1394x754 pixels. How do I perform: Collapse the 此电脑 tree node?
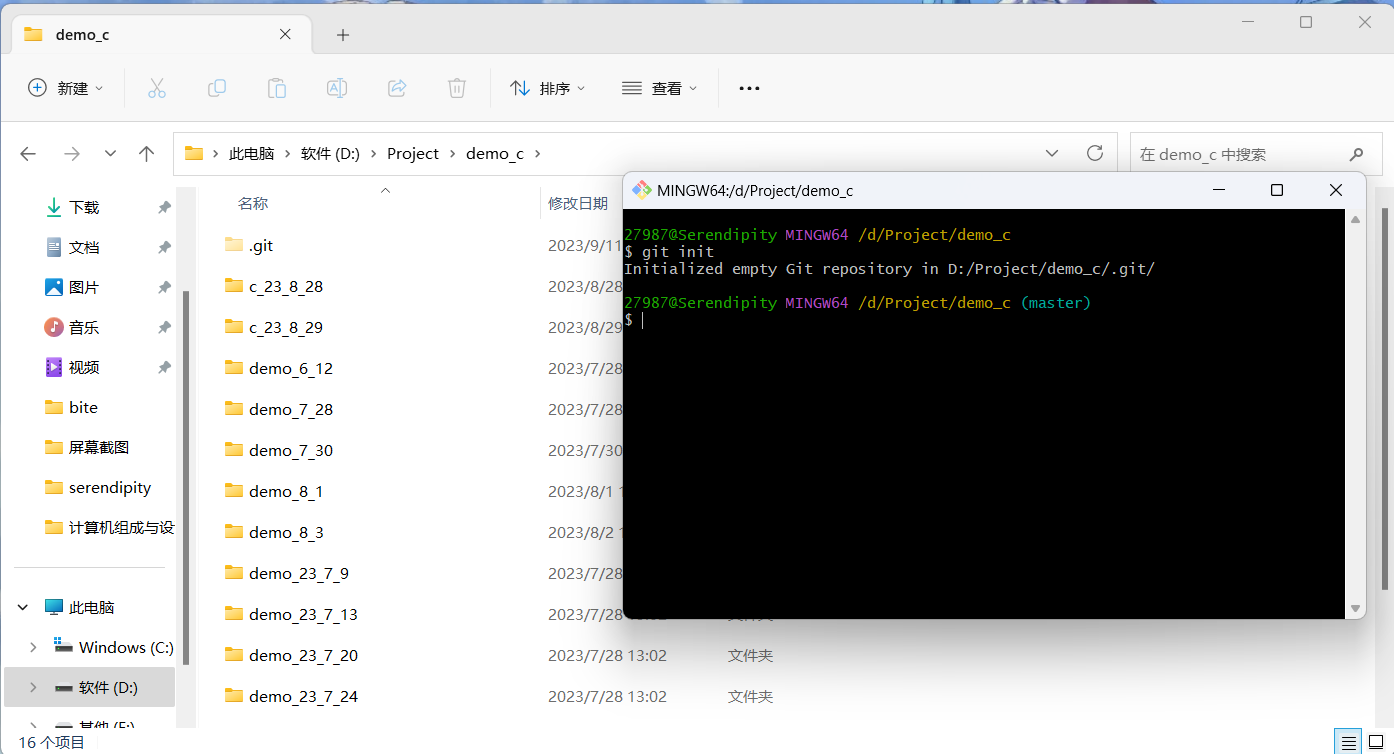pos(23,607)
